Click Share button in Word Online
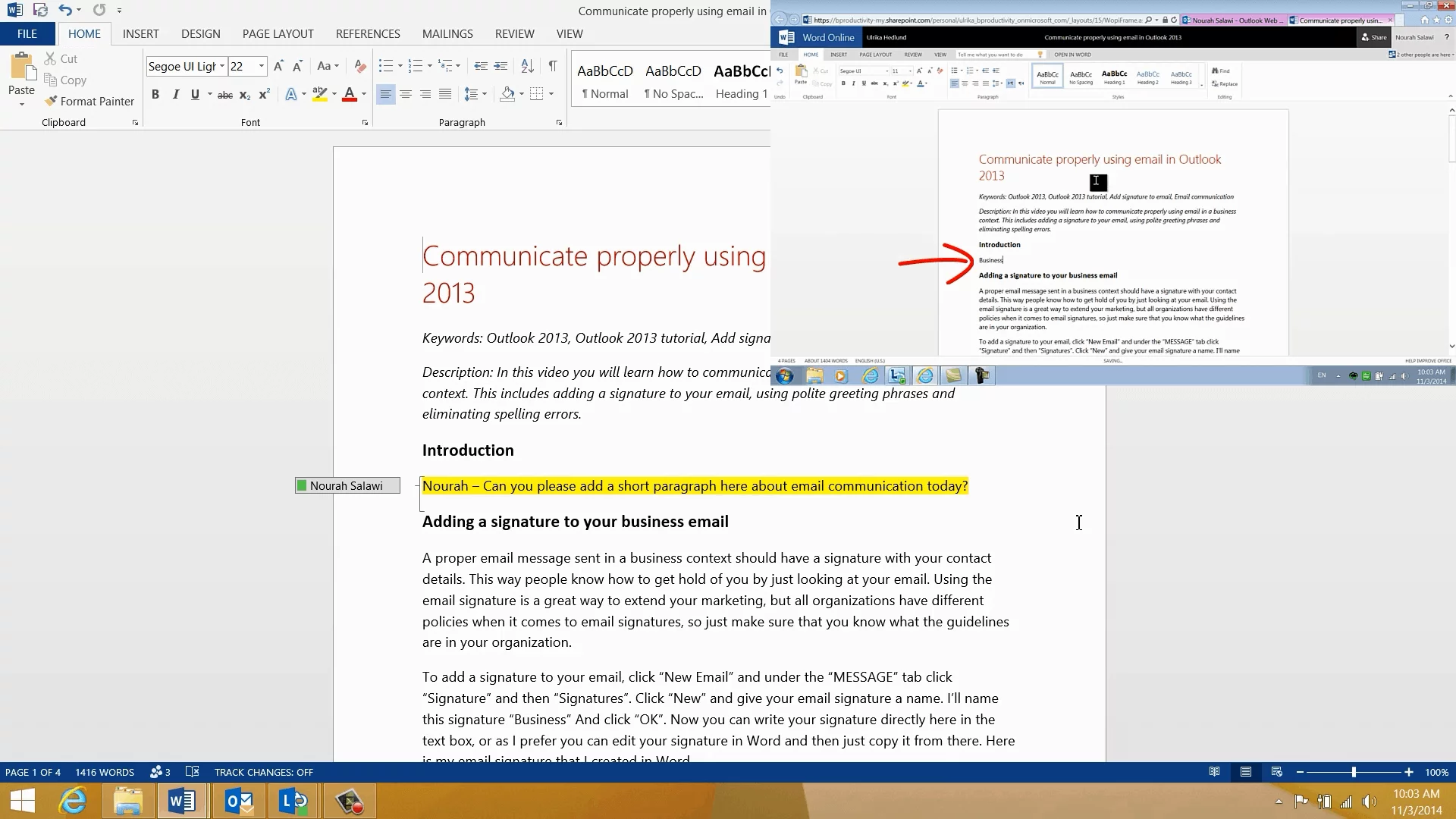The height and width of the screenshot is (819, 1456). [x=1374, y=37]
